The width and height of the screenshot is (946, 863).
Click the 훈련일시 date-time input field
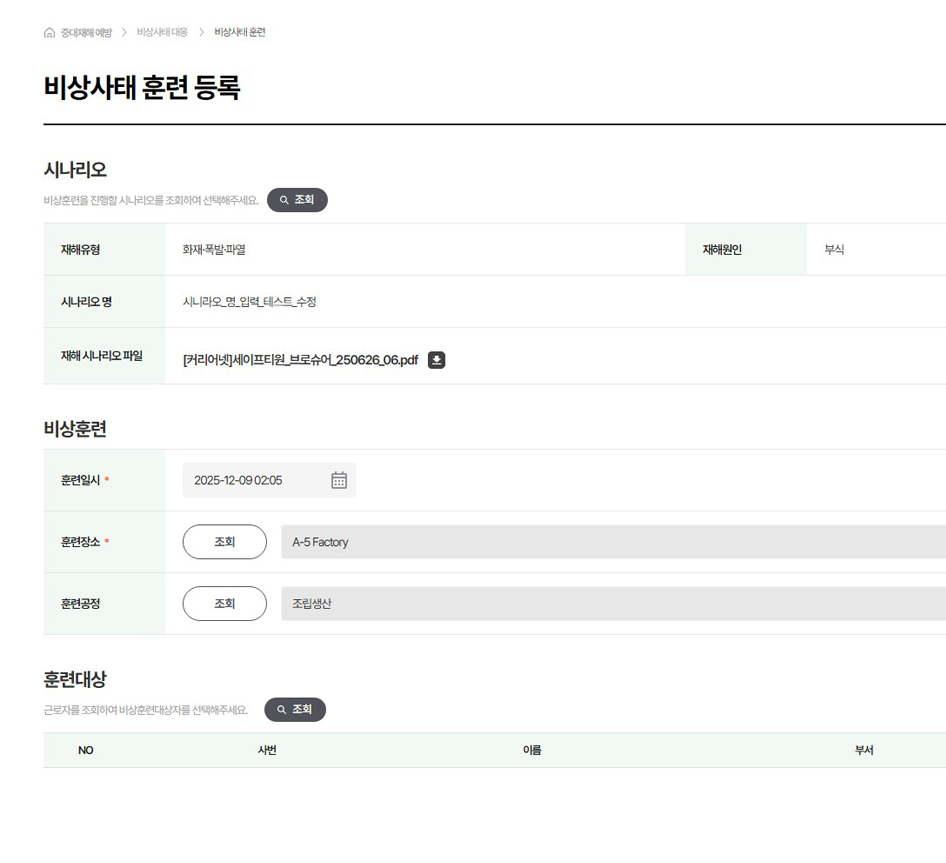click(x=255, y=480)
